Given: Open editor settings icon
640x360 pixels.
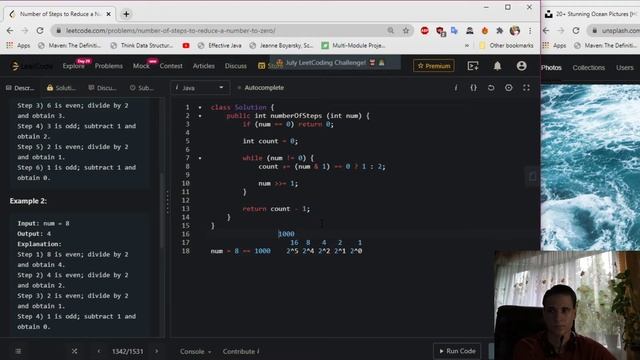Looking at the screenshot, I should point(509,88).
